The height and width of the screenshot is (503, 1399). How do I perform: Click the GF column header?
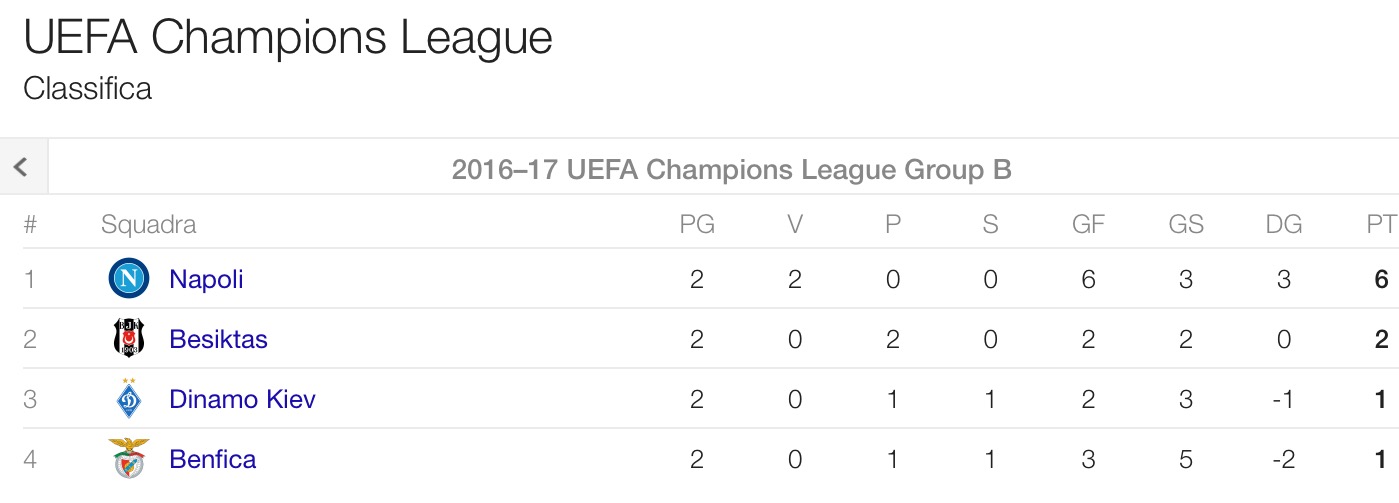click(x=1088, y=225)
